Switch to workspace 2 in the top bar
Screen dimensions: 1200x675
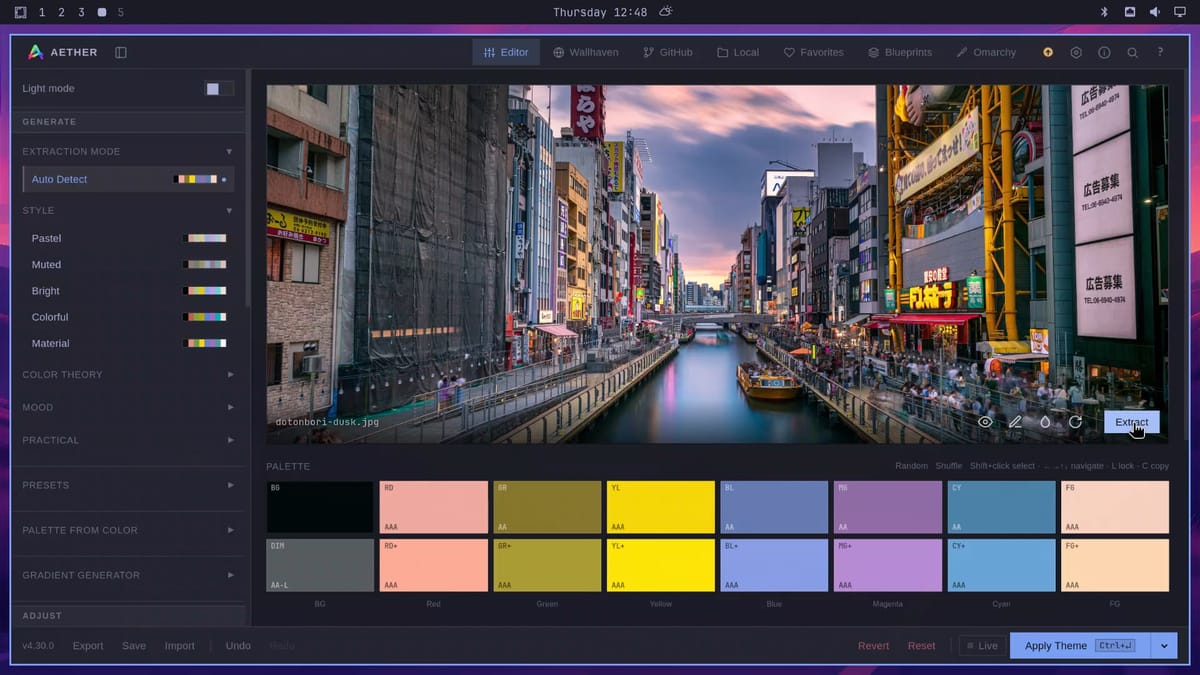pyautogui.click(x=61, y=12)
